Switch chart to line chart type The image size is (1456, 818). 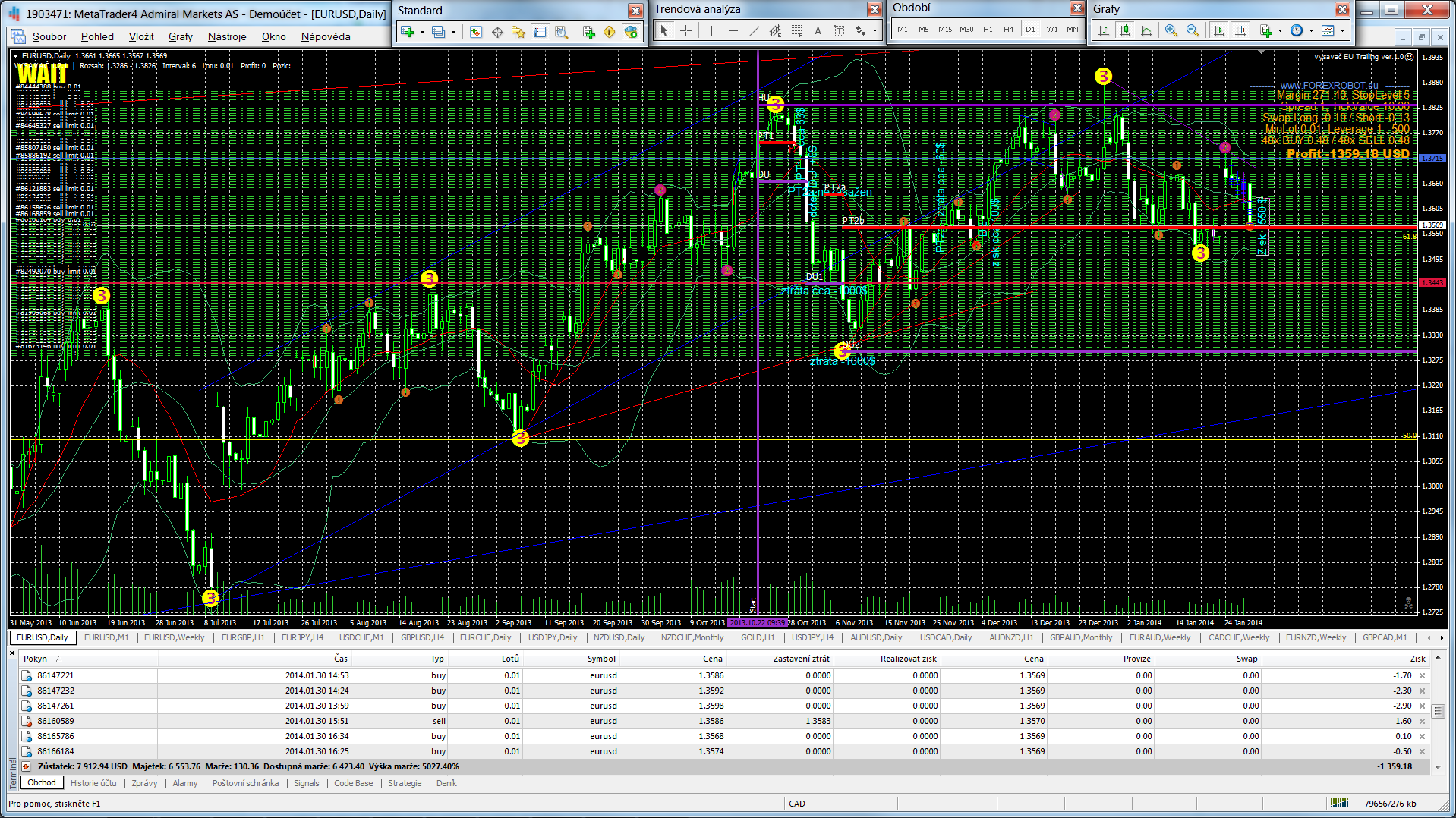tap(1146, 30)
